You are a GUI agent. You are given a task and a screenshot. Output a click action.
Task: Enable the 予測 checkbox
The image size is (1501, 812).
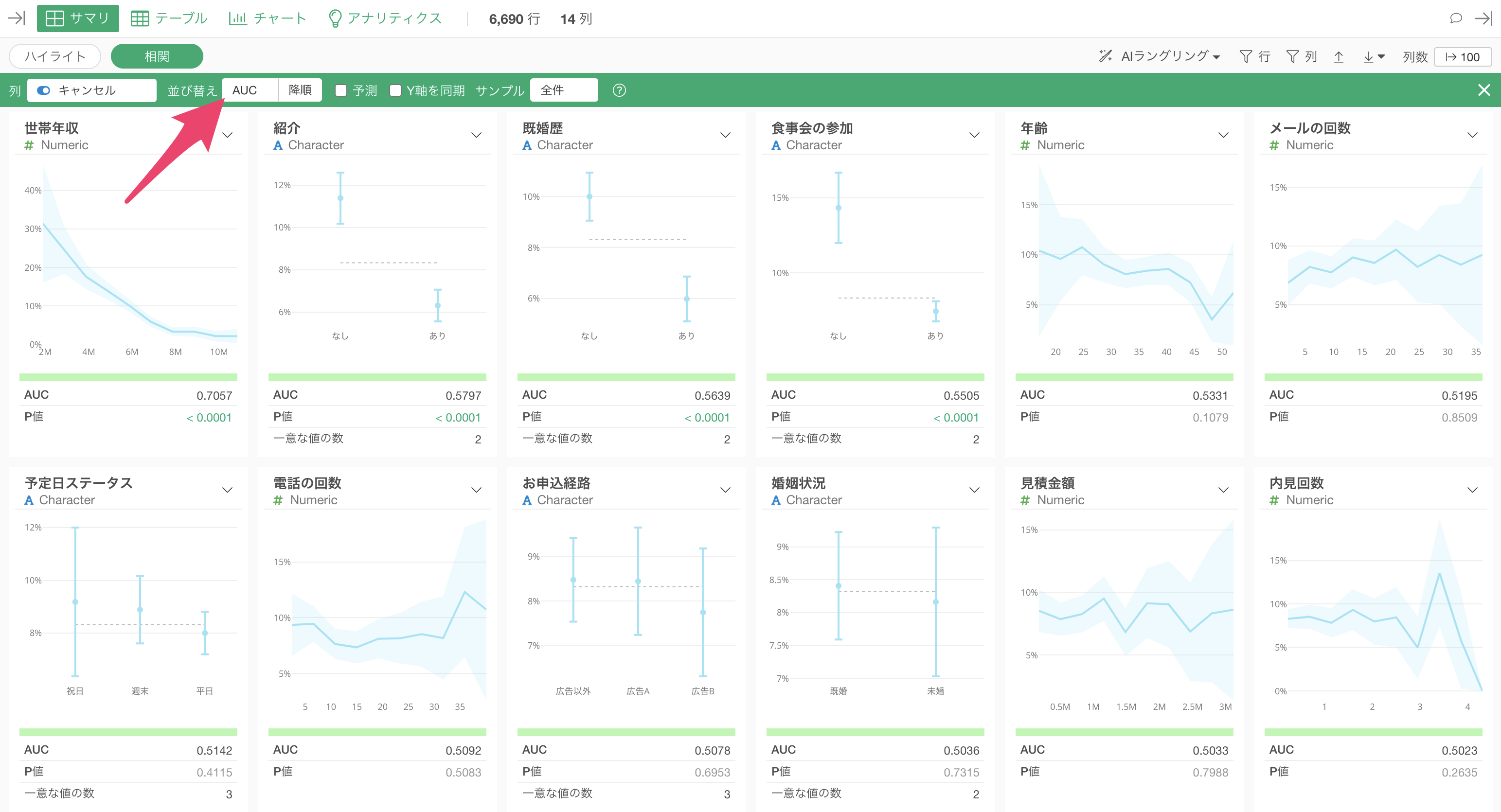coord(341,90)
